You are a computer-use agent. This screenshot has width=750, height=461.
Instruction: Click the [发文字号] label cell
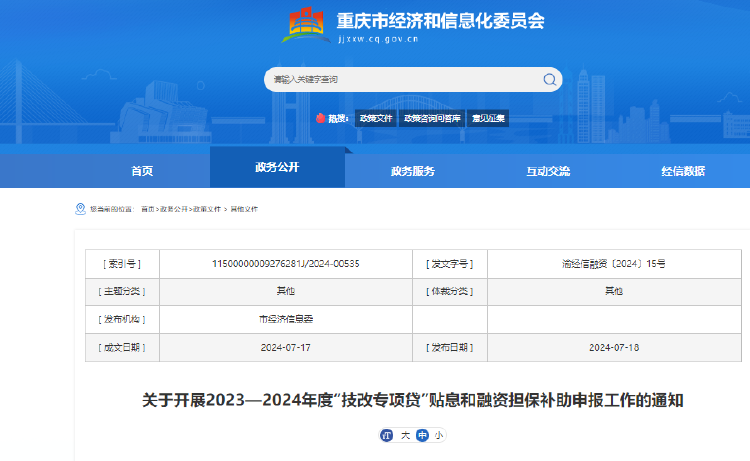tap(450, 263)
